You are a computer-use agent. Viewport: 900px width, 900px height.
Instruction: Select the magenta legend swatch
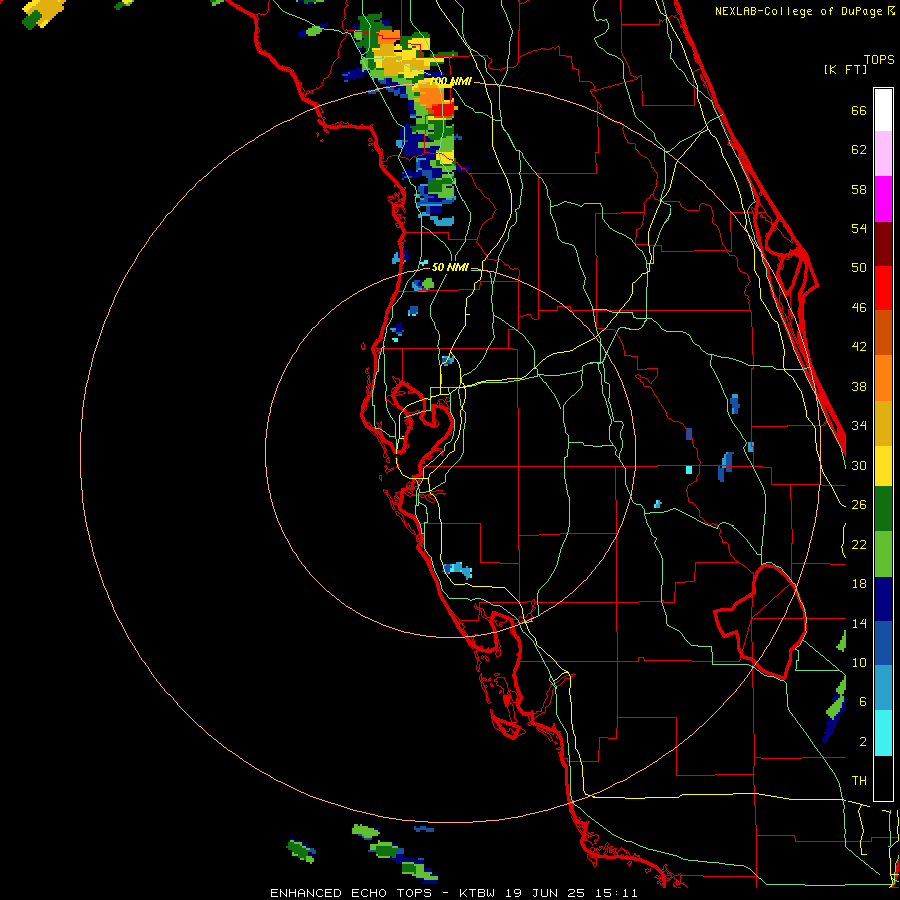[883, 199]
